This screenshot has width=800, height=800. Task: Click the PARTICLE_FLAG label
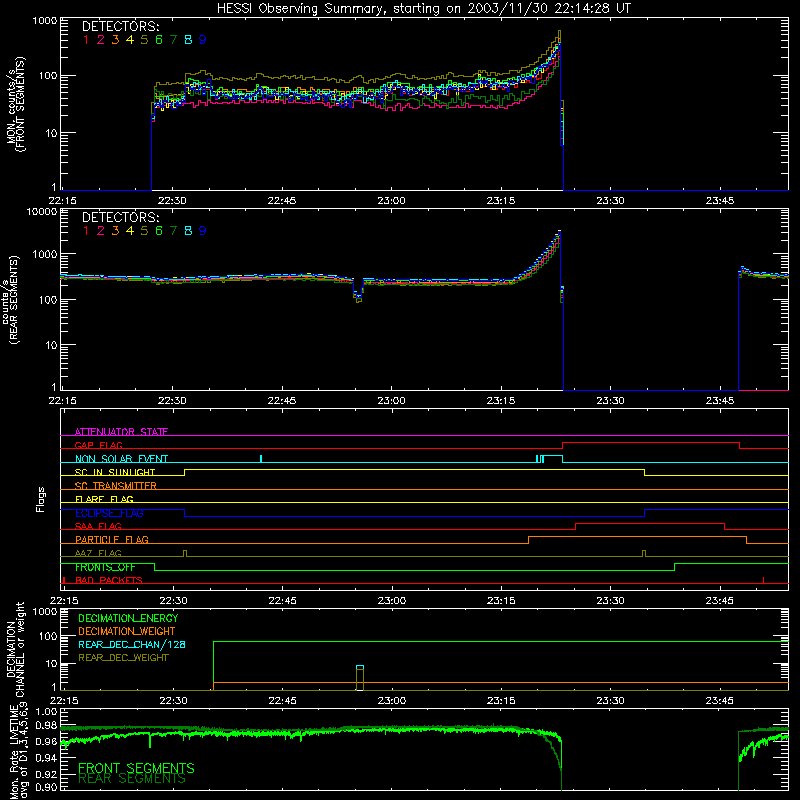(112, 539)
